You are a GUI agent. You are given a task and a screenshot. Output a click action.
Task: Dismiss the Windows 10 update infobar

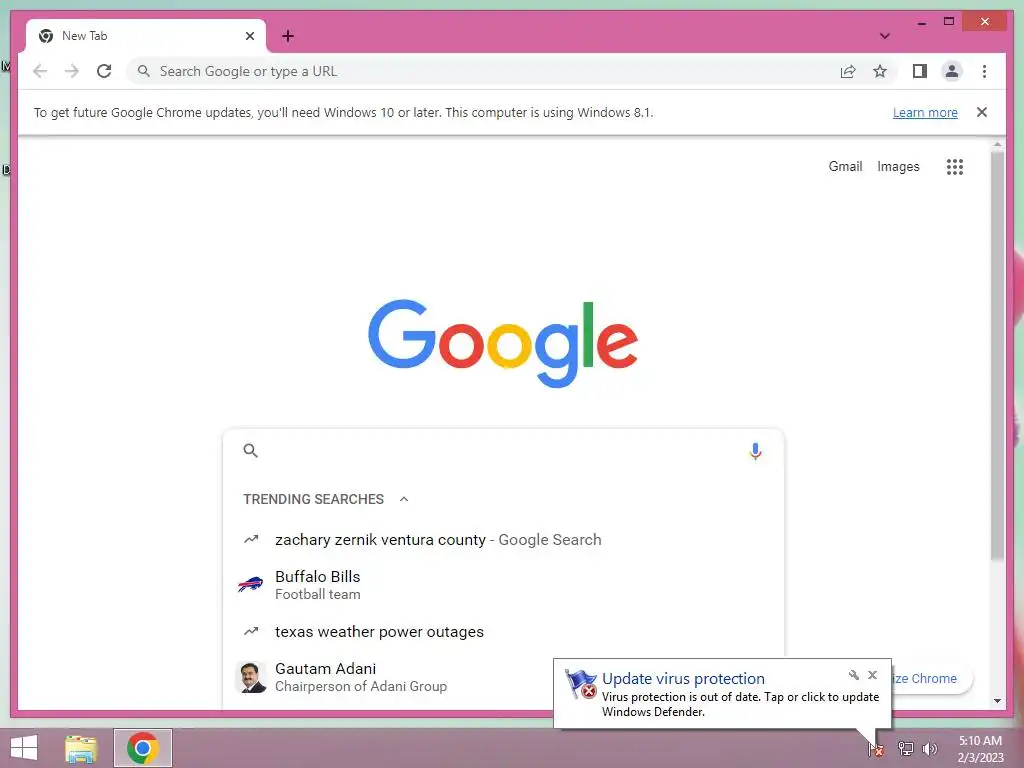tap(982, 112)
